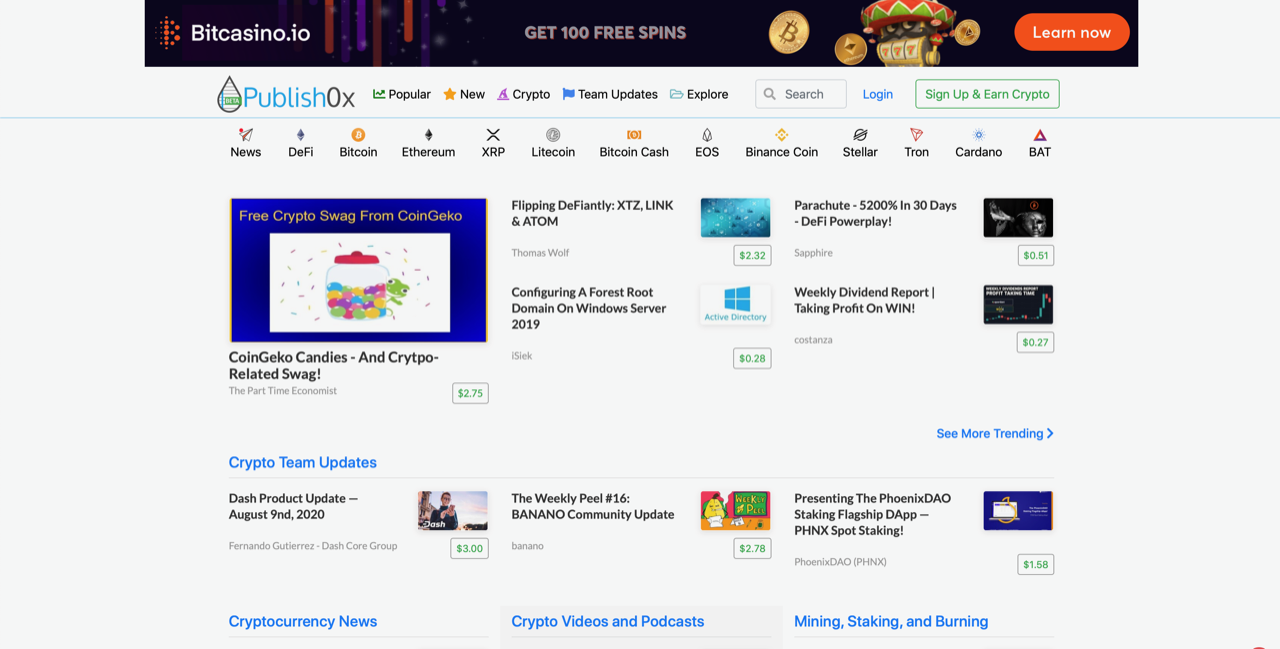The image size is (1280, 649).
Task: Click the New star icon
Action: pos(450,94)
